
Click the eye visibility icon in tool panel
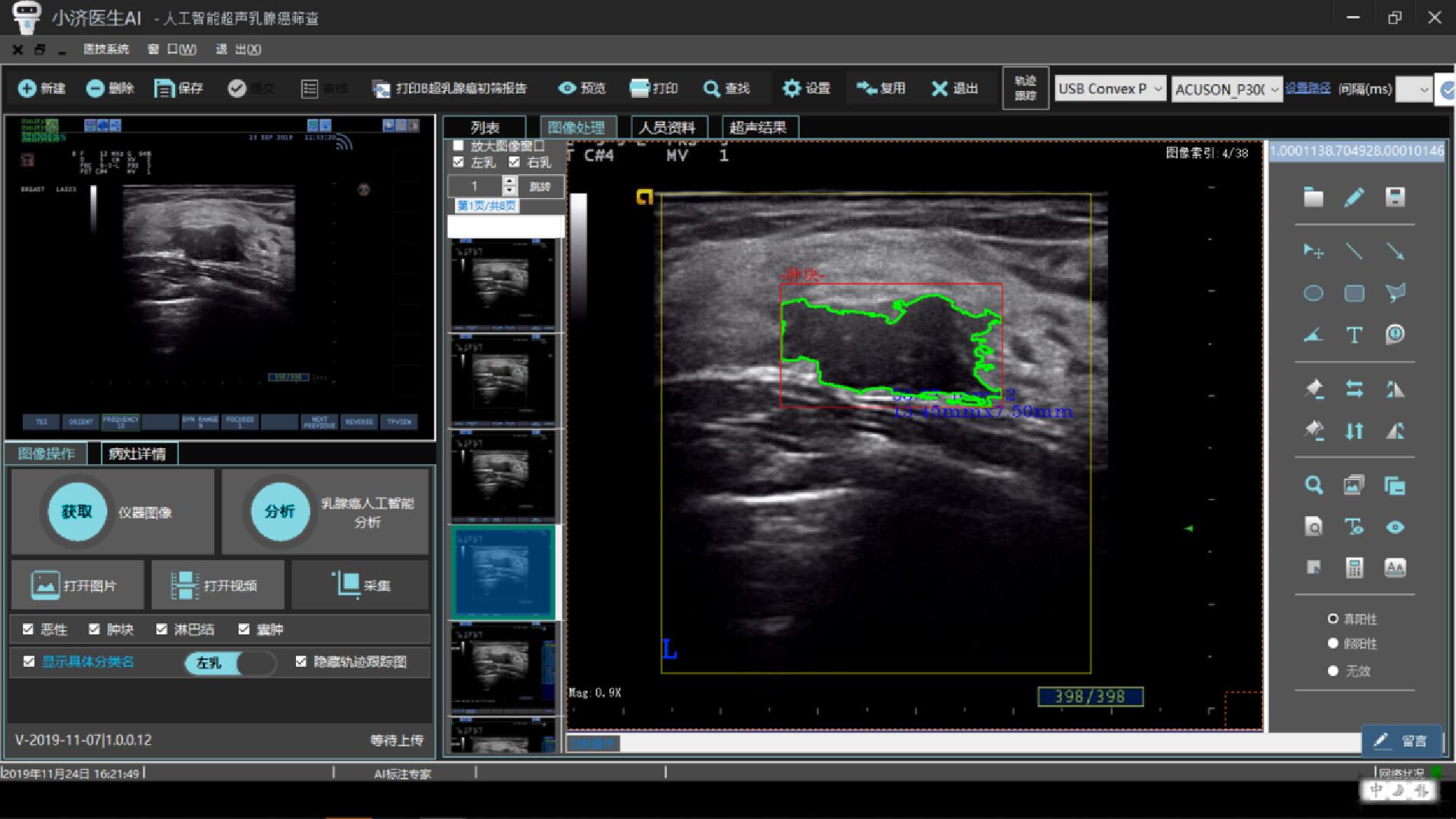[x=1395, y=527]
